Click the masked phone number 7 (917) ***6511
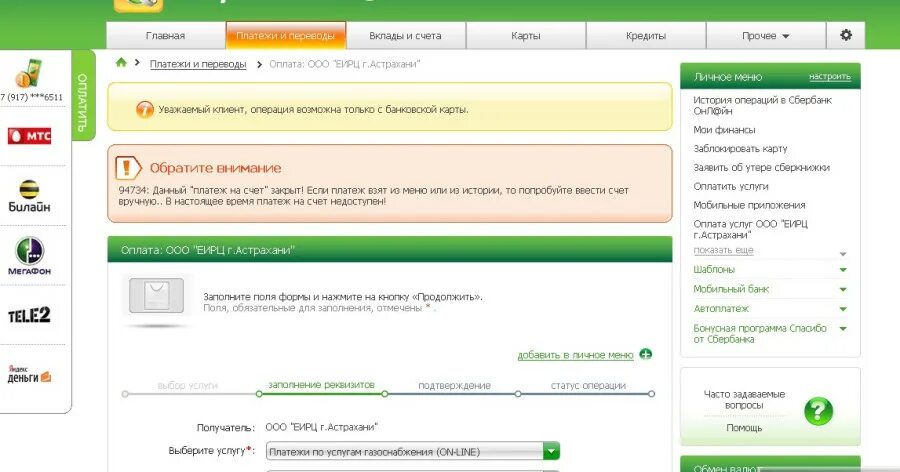This screenshot has width=900, height=472. click(31, 97)
